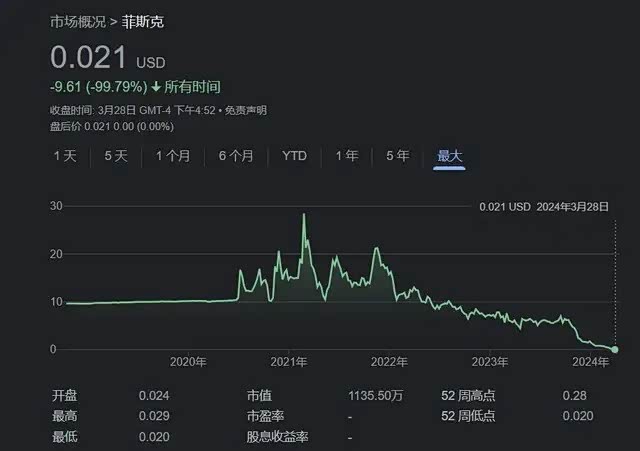Click the 2022年 label on the time axis
Viewport: 640px width, 451px height.
click(388, 362)
